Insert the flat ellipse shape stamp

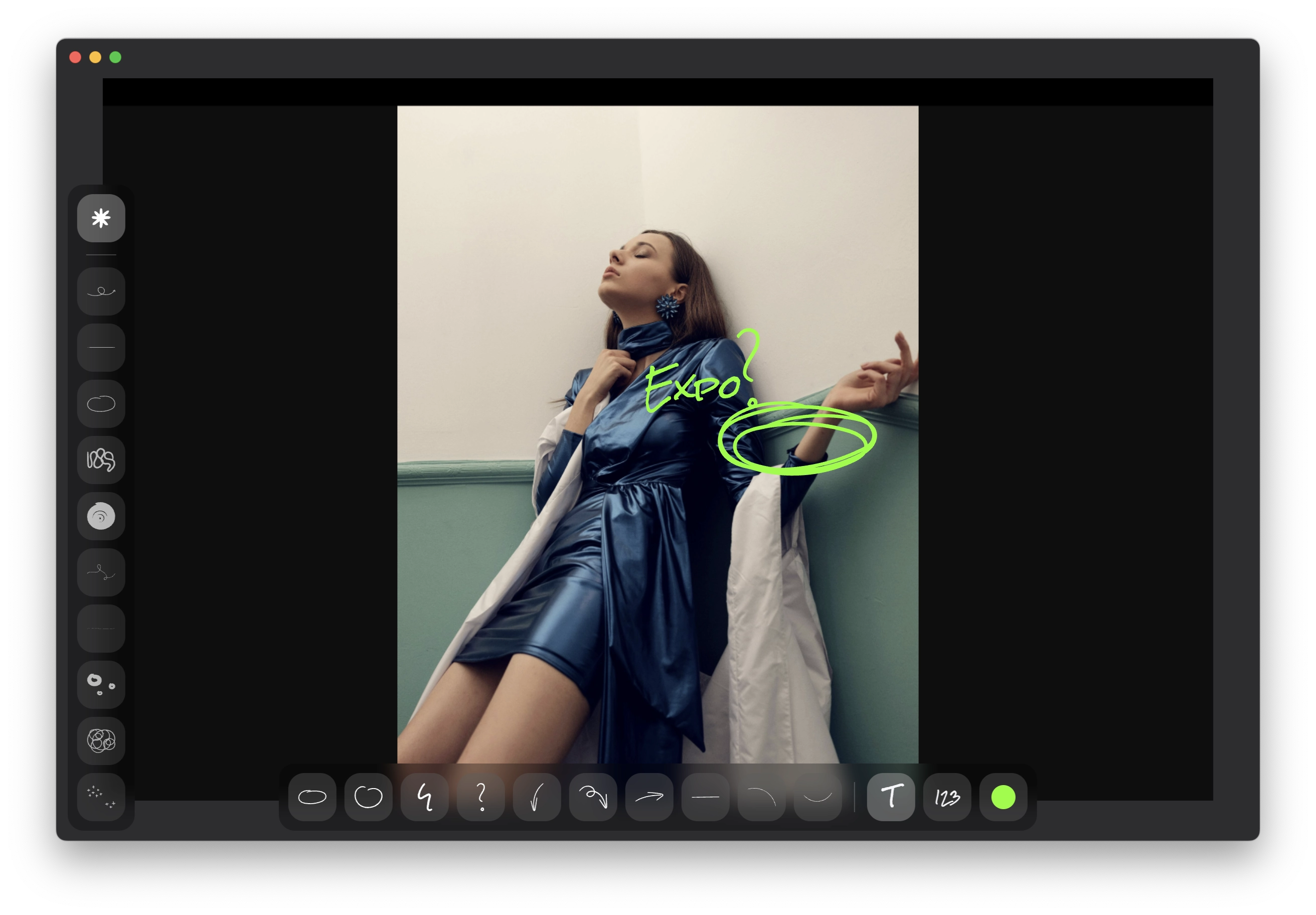click(312, 797)
